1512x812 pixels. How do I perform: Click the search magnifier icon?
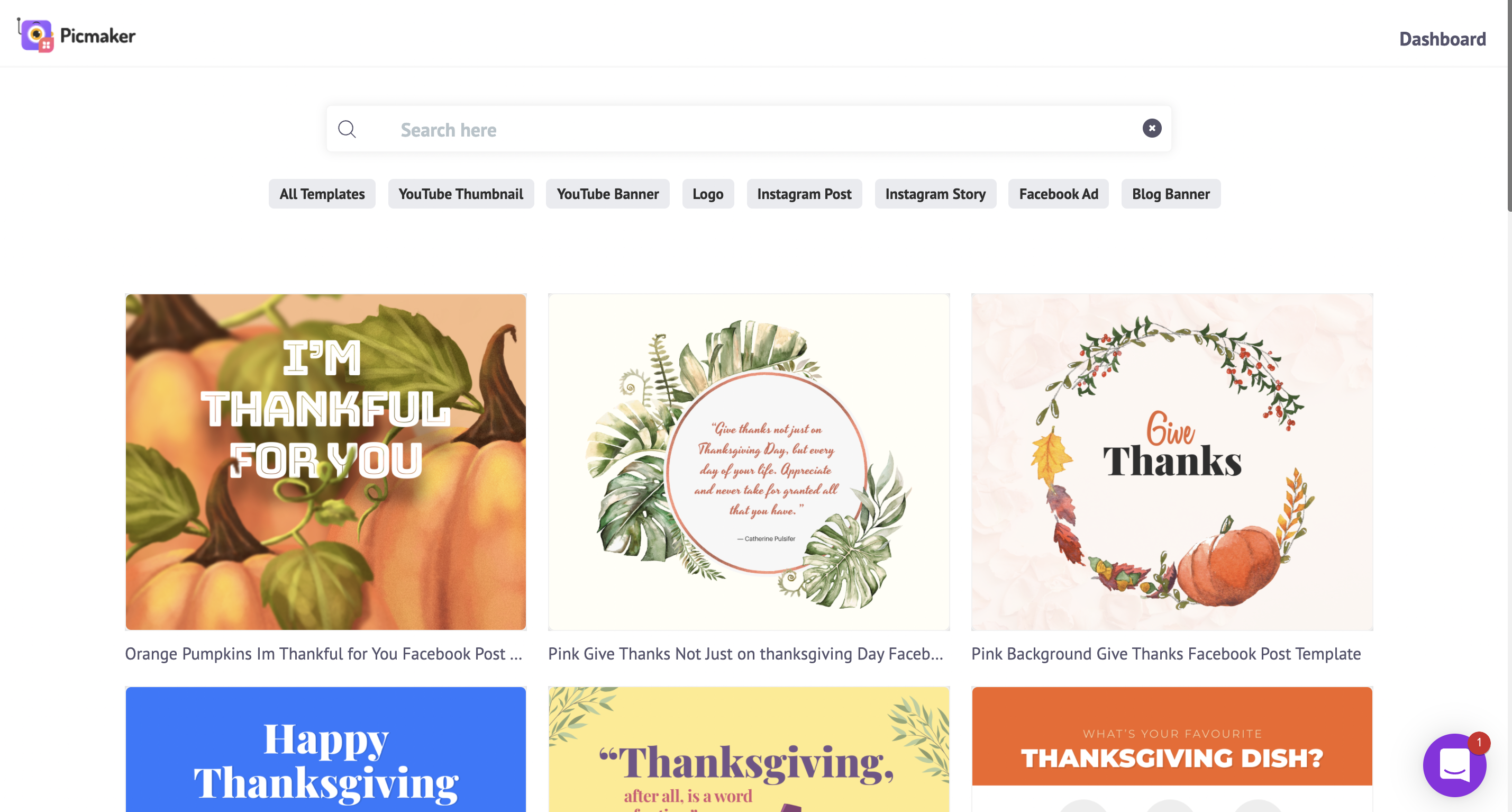(x=347, y=128)
